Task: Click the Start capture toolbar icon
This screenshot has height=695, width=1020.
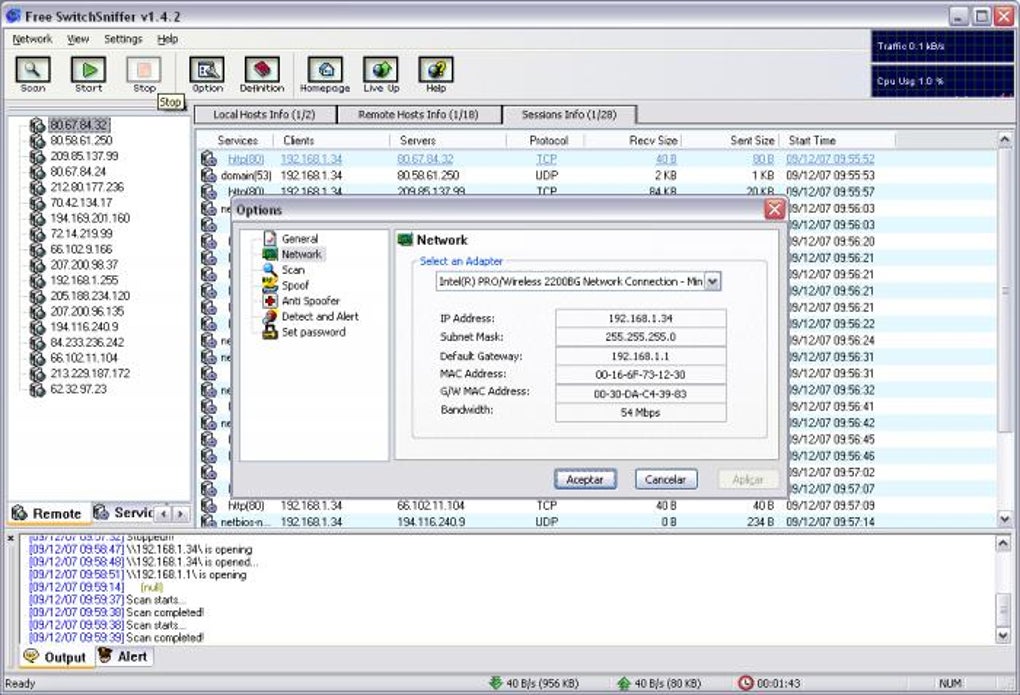Action: [88, 75]
